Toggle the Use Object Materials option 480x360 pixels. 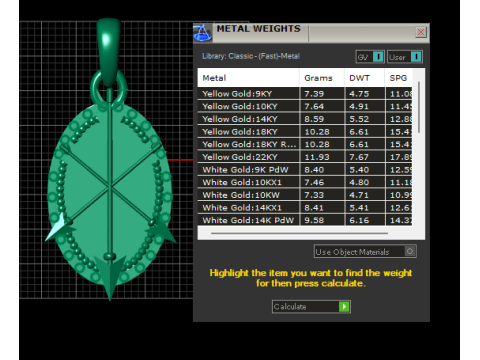(x=365, y=252)
